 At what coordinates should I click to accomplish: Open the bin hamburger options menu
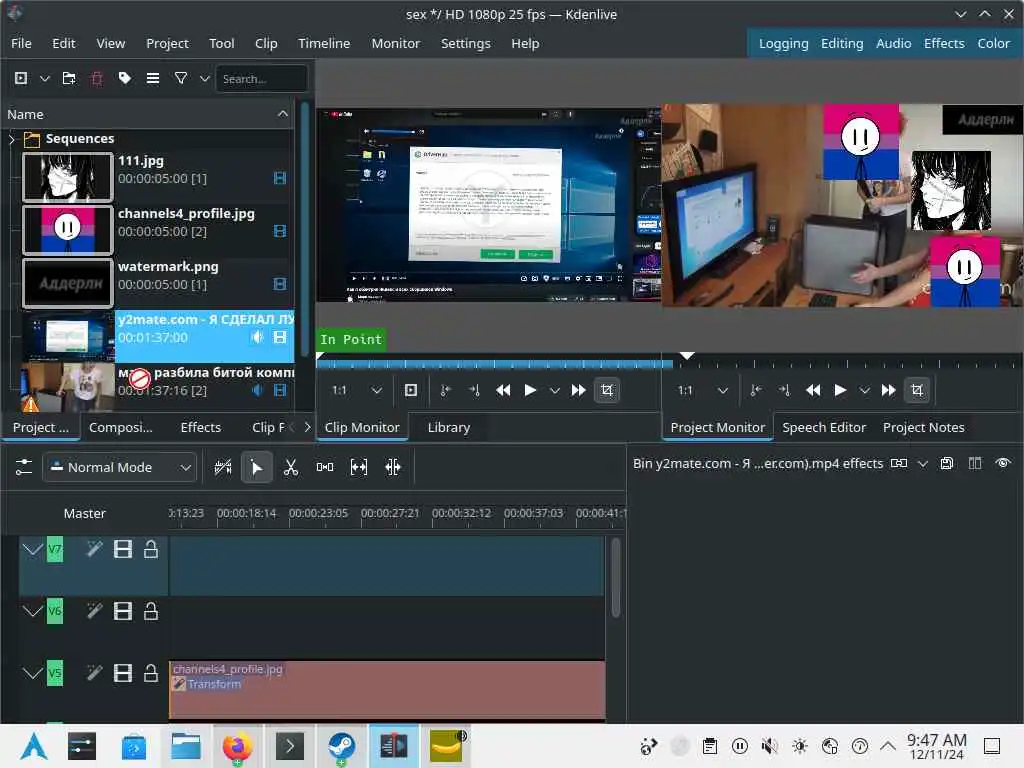(x=153, y=78)
